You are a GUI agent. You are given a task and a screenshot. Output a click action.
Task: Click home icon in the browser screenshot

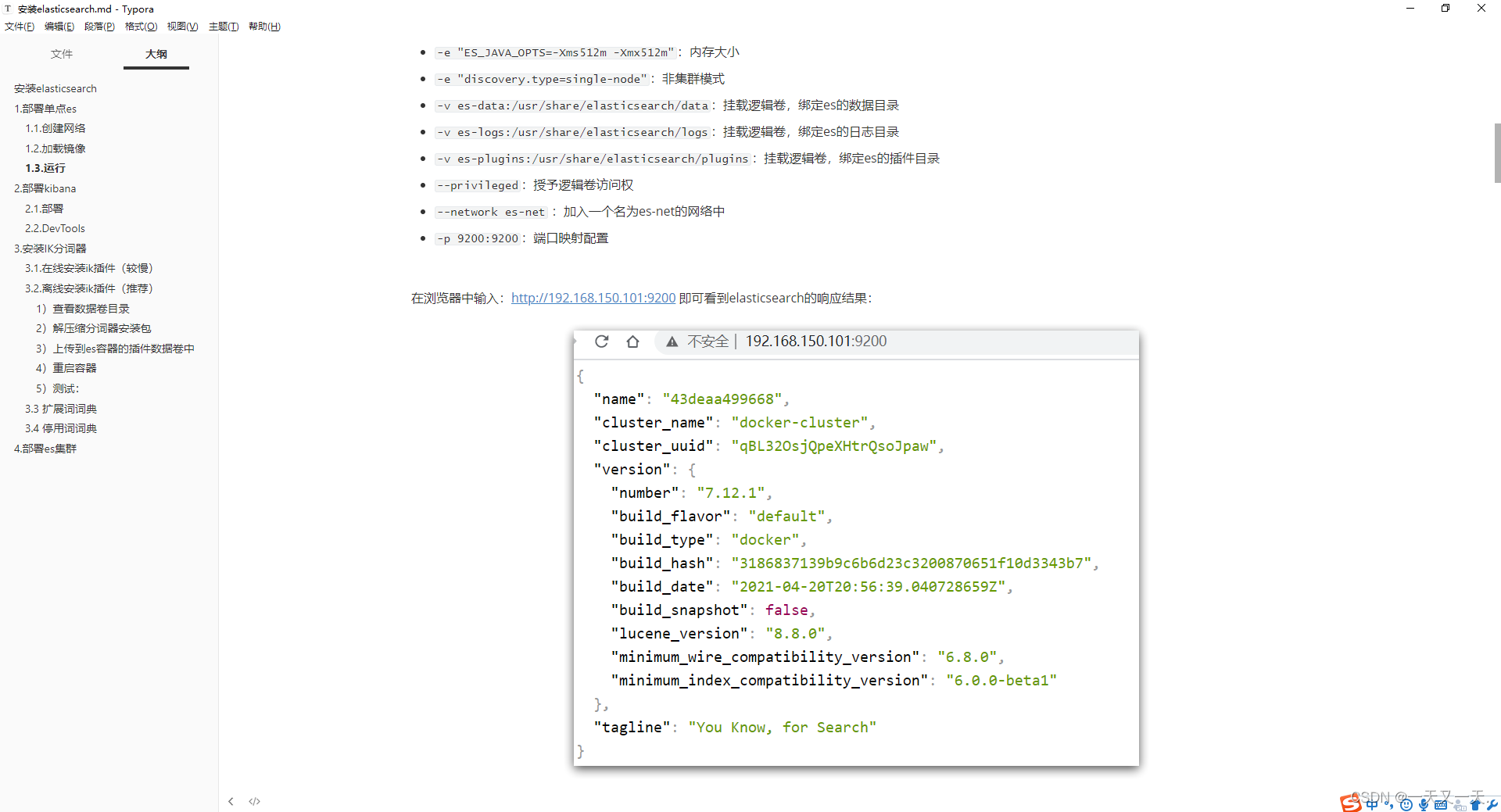click(633, 342)
